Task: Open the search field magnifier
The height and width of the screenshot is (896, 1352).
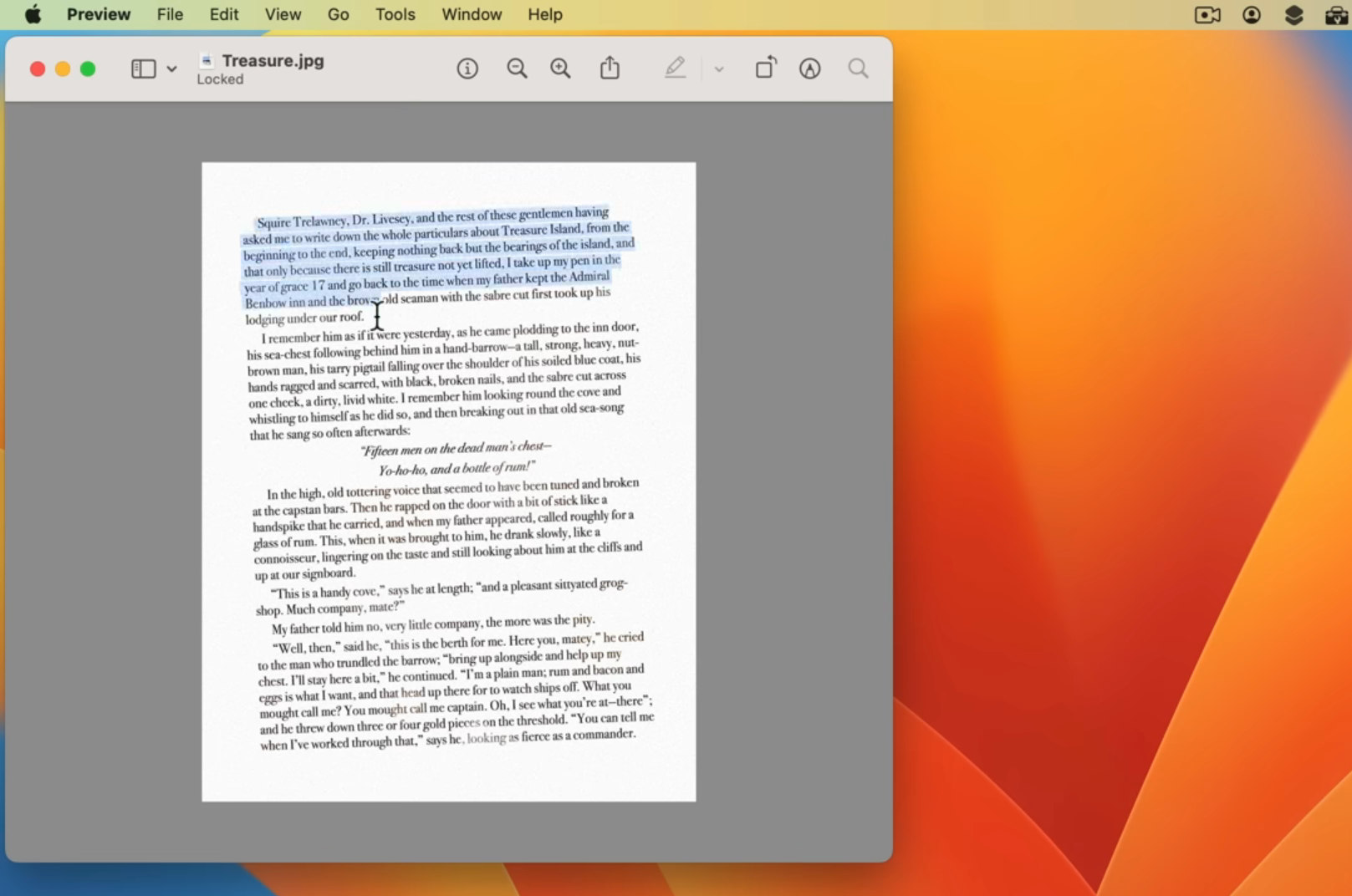Action: [858, 69]
